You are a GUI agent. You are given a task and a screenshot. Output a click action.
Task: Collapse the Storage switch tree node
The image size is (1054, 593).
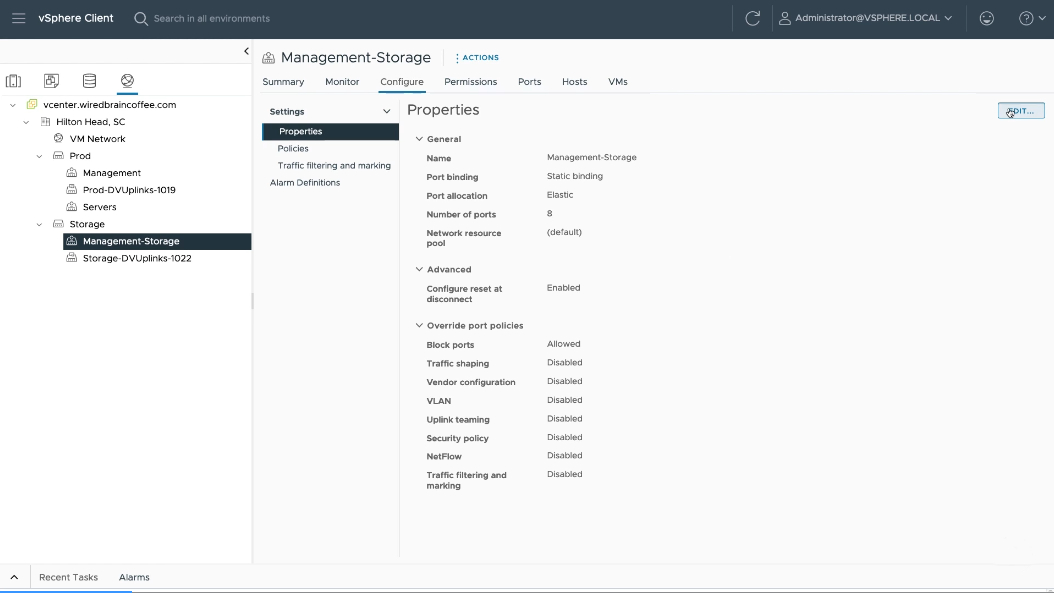[40, 224]
